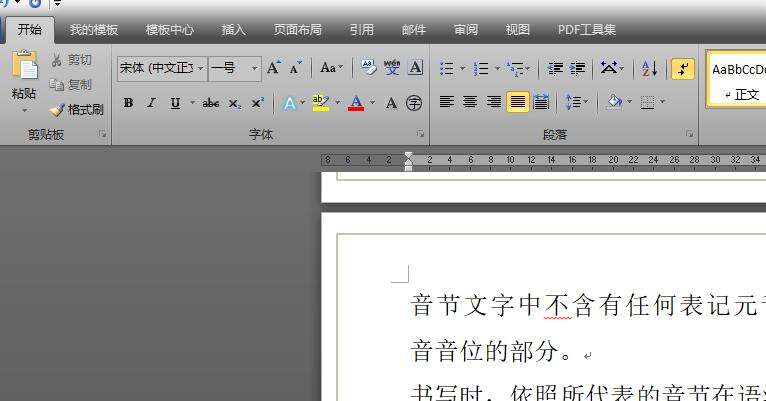Switch to the 模板中心 tab
Image resolution: width=766 pixels, height=401 pixels.
pyautogui.click(x=170, y=30)
